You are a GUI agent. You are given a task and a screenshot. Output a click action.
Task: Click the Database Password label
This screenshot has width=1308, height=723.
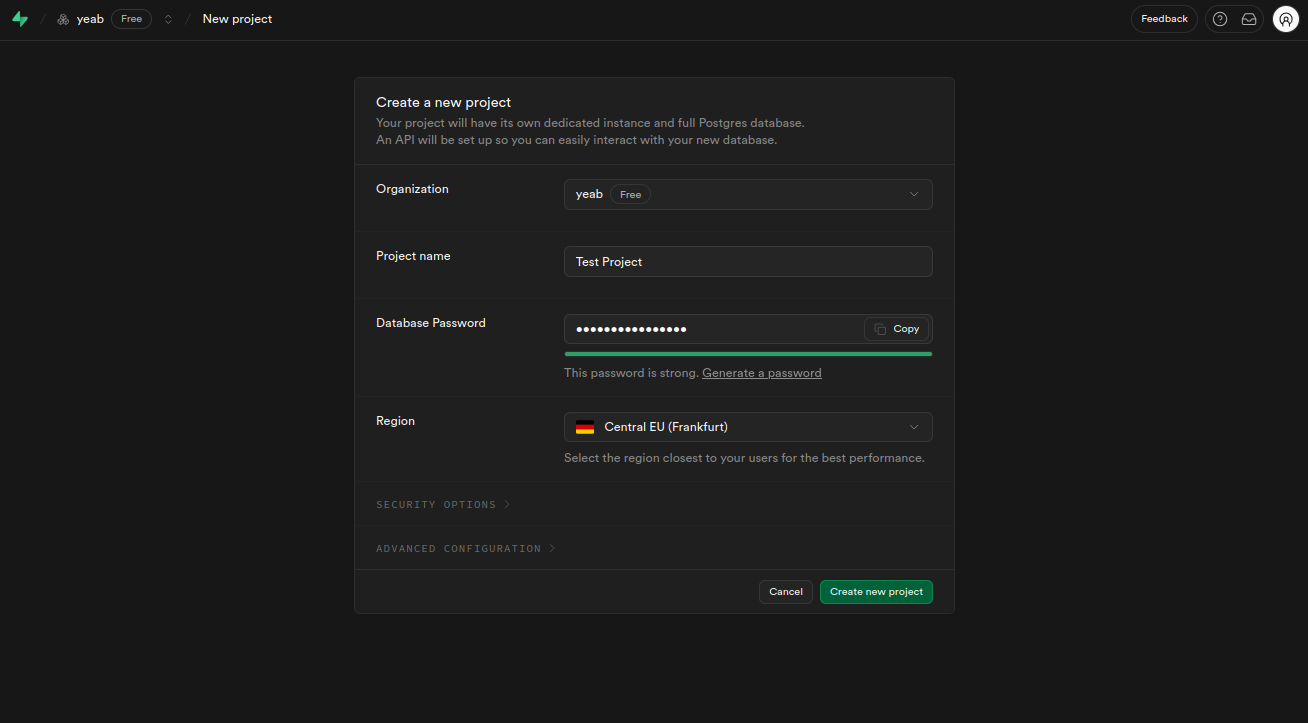pos(431,323)
